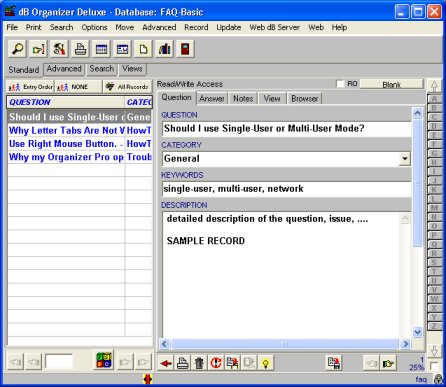Open the File menu

12,27
